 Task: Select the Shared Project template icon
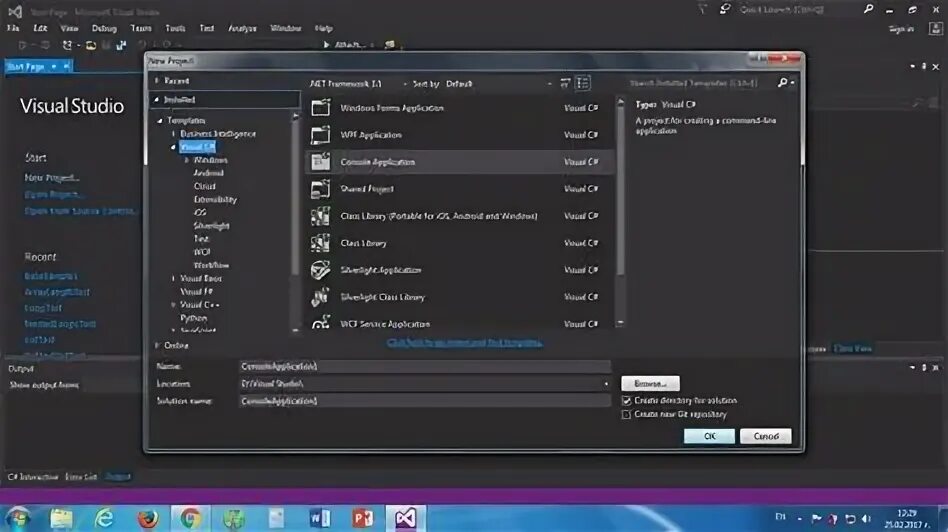[320, 189]
